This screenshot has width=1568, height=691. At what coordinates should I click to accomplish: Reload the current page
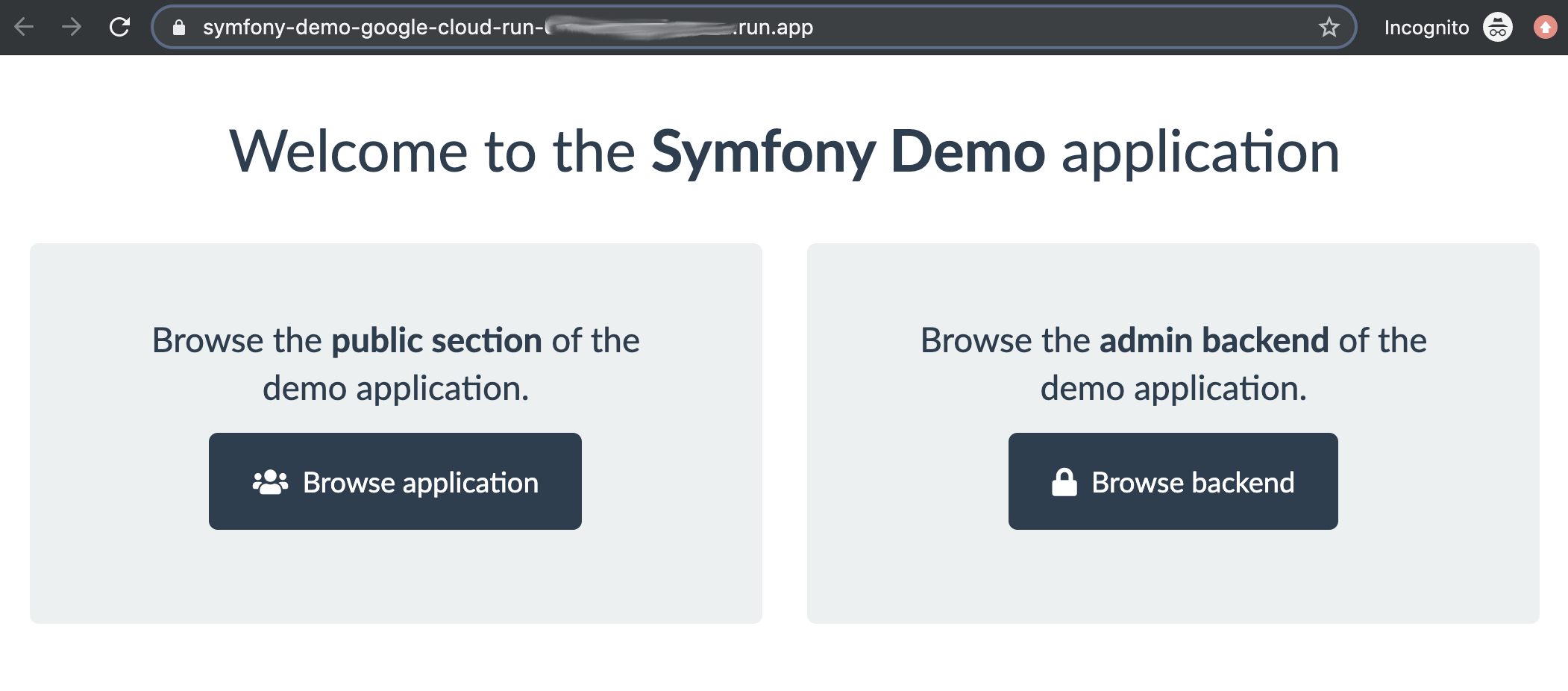tap(119, 28)
